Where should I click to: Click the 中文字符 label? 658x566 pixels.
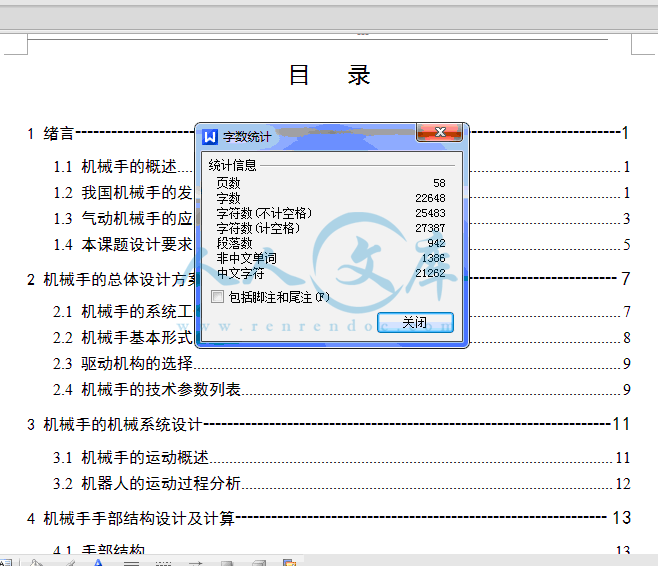[240, 273]
